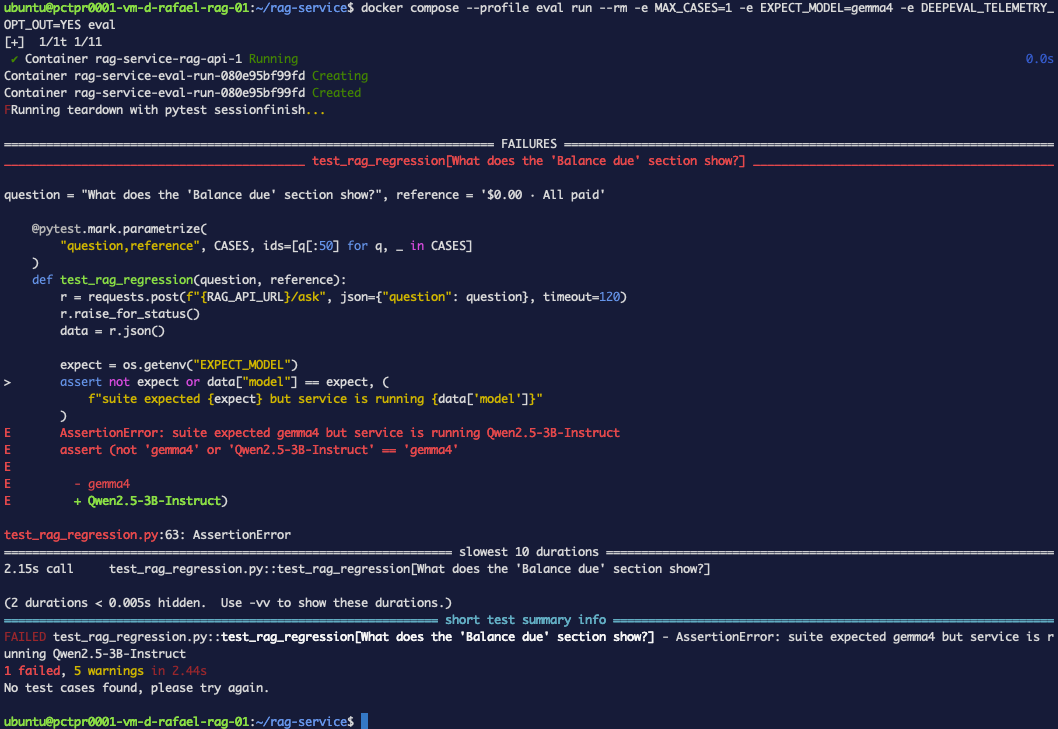Image resolution: width=1058 pixels, height=729 pixels.
Task: Click the '[+] 1/1t 1/11' progress line
Action: [53, 42]
